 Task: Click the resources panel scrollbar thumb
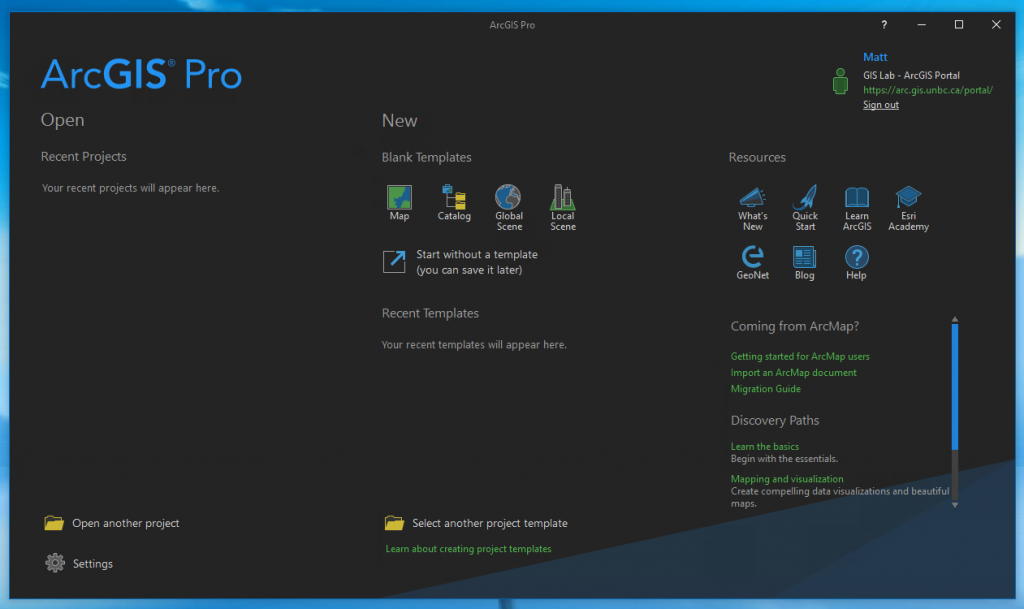point(955,387)
